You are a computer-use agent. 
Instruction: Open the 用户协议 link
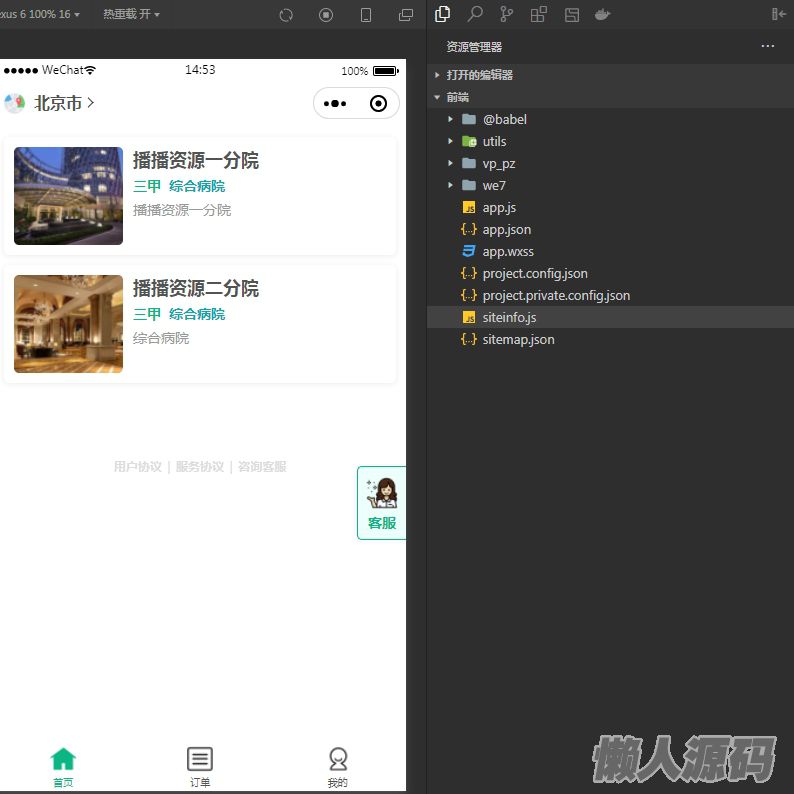tap(137, 467)
